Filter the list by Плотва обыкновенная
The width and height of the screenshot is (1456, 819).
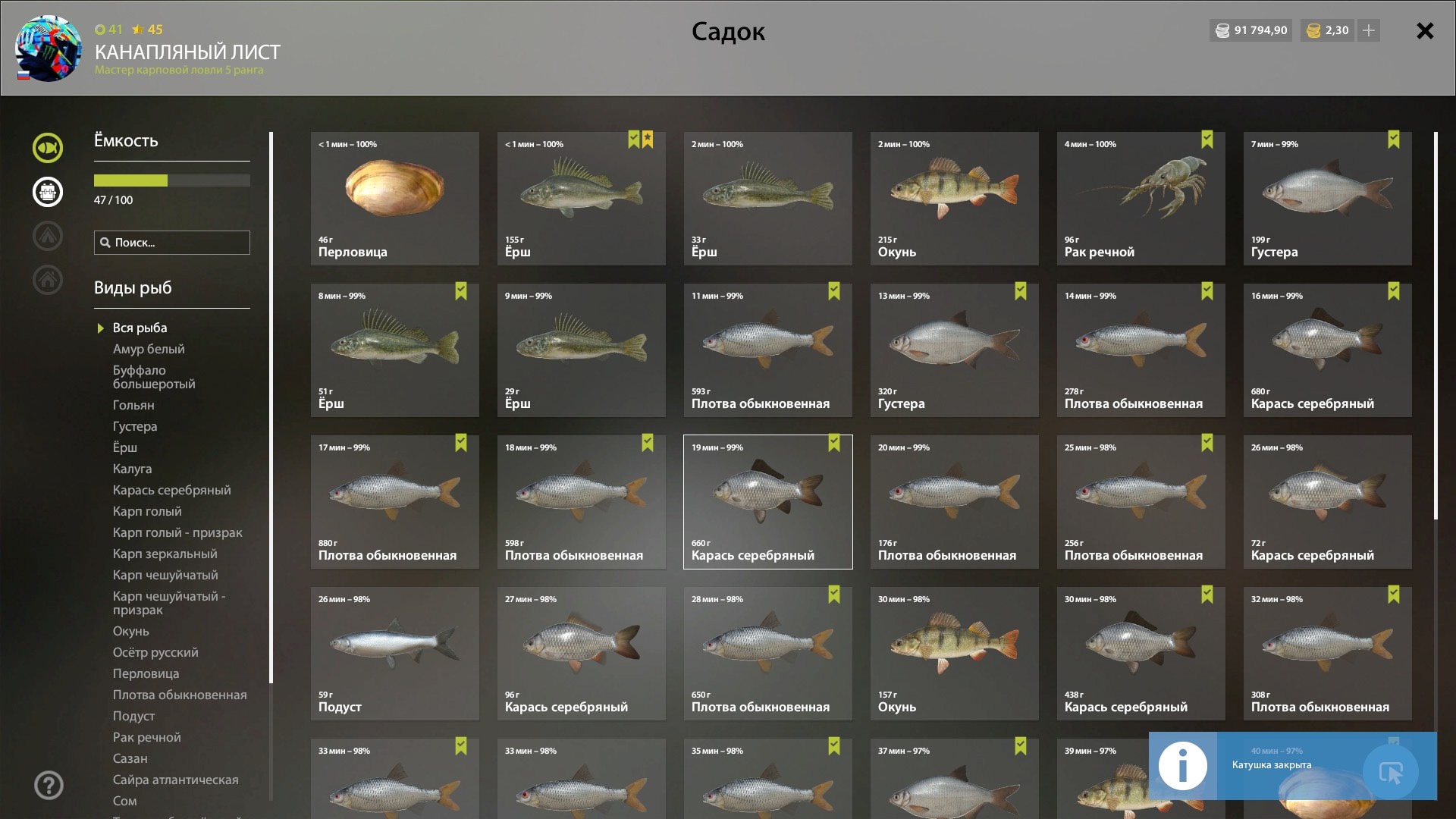pyautogui.click(x=180, y=695)
